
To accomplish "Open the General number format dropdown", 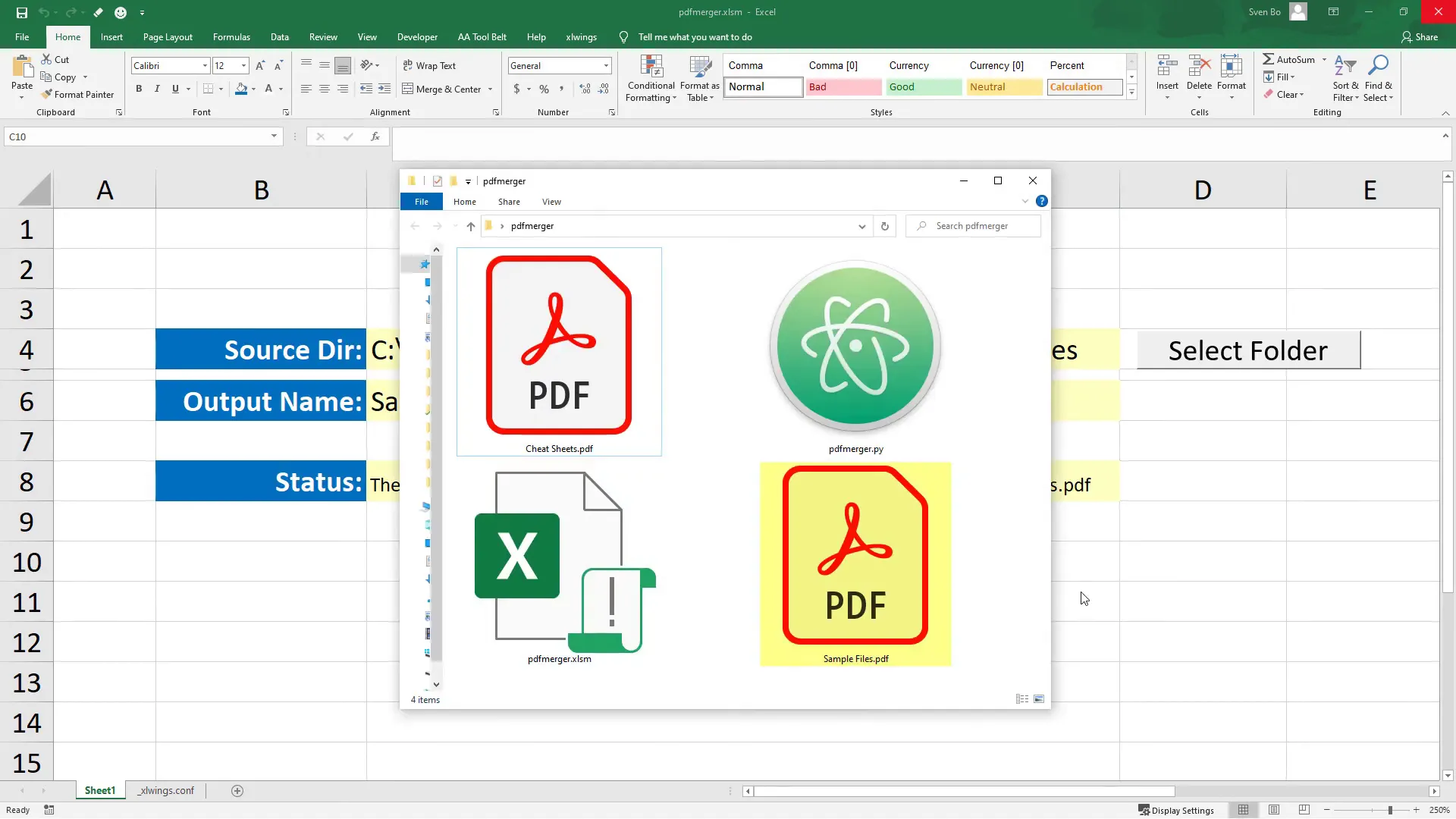I will (x=604, y=65).
